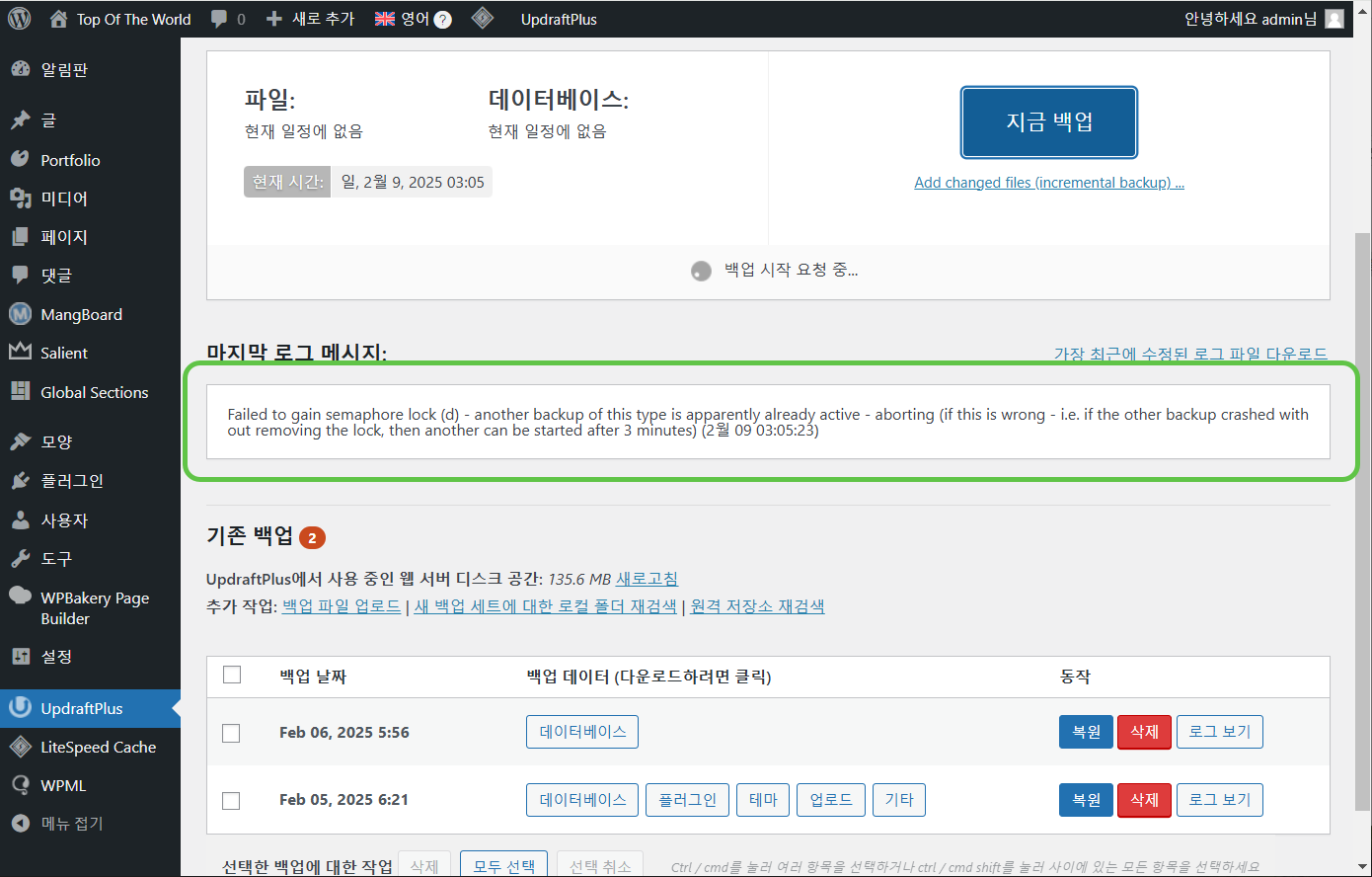Open the 안녕하세요 admin님 account menu

(1263, 19)
